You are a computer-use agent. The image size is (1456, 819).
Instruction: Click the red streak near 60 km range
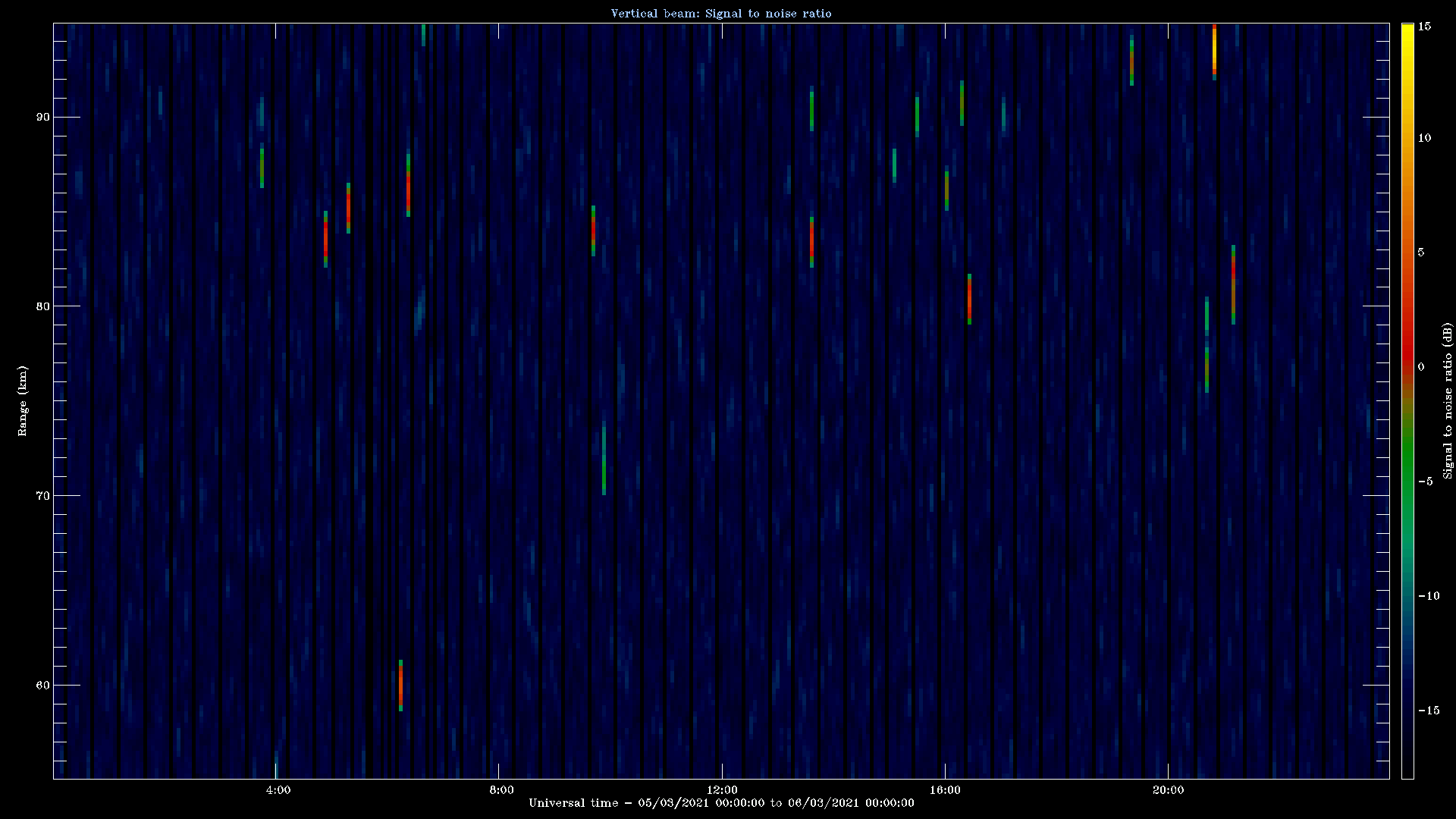point(400,686)
